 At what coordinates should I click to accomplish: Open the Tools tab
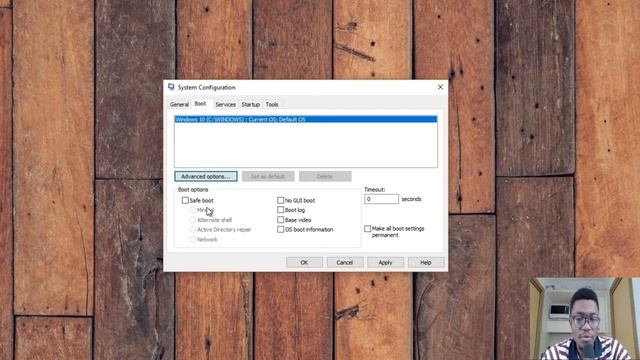tap(272, 104)
